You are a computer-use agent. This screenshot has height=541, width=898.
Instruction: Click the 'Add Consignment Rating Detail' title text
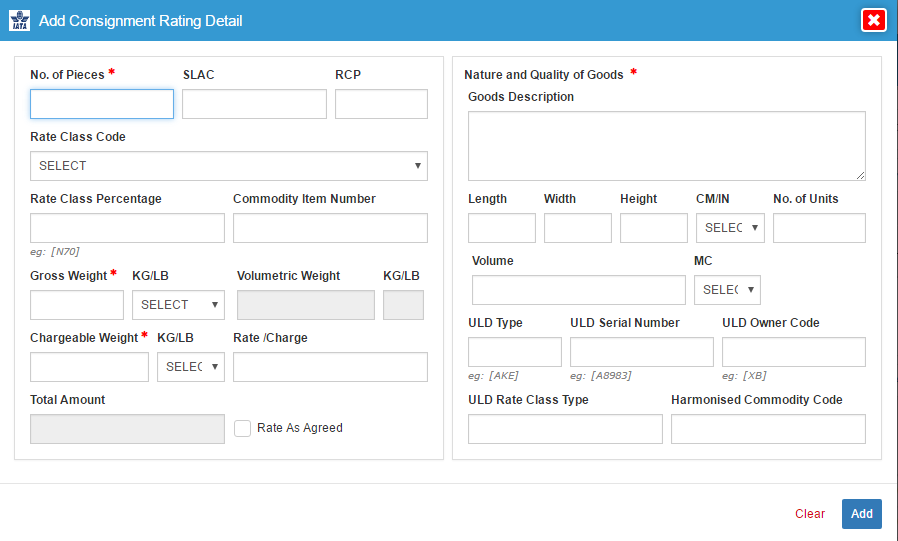[x=140, y=21]
